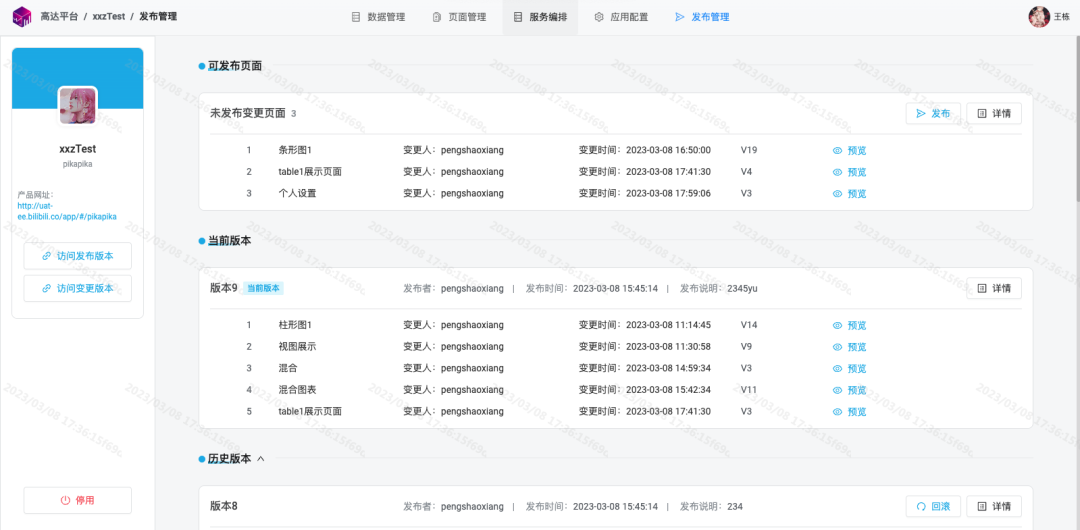Viewport: 1080px width, 530px height.
Task: Preview unpublished table1展示页面 V4
Action: click(x=849, y=172)
